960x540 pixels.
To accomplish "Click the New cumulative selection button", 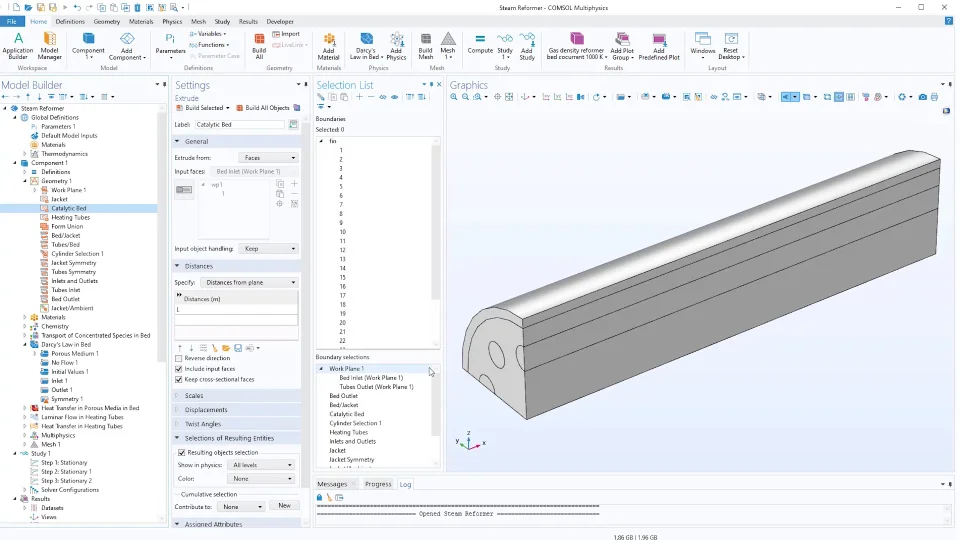I will point(284,506).
